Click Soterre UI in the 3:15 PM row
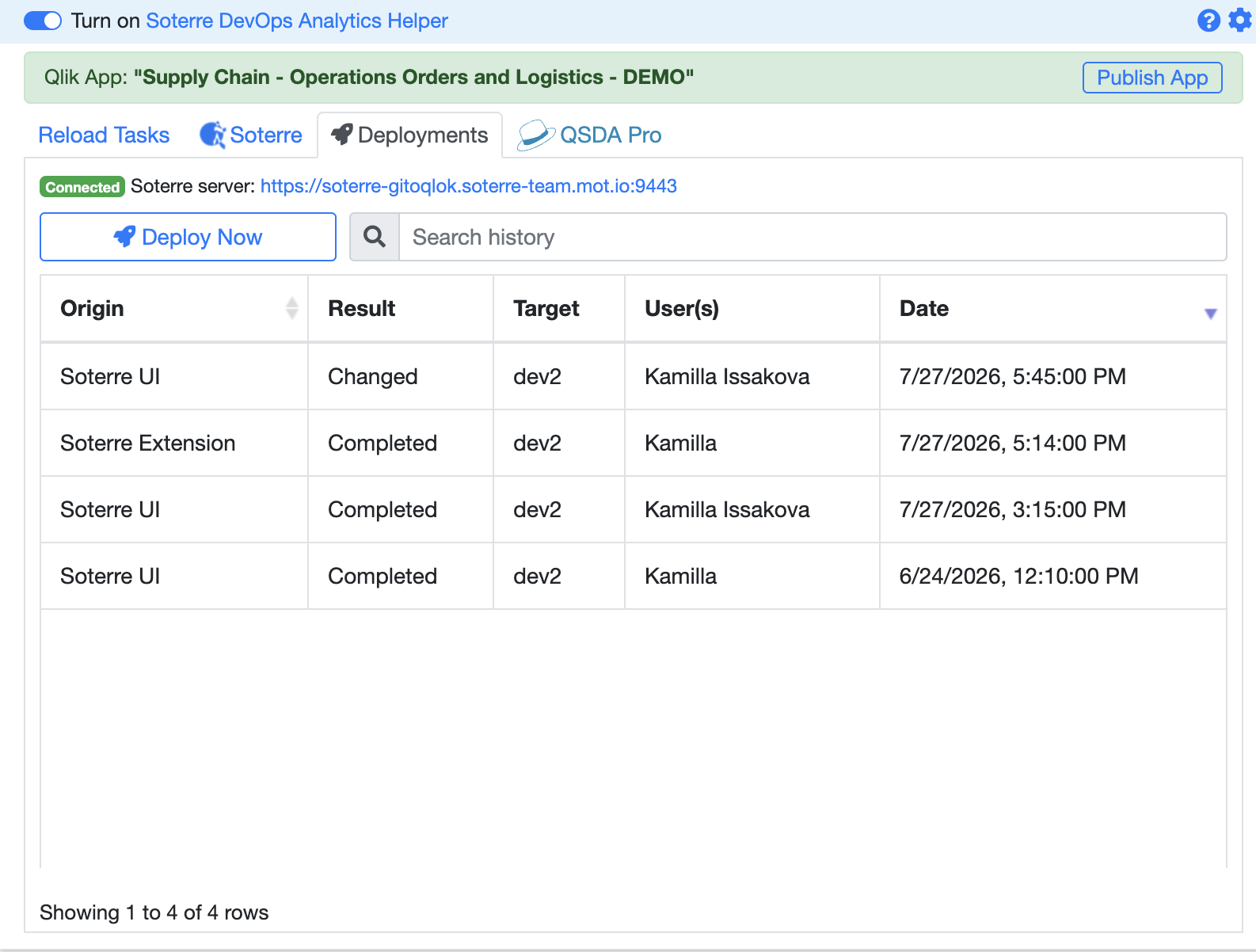Image resolution: width=1256 pixels, height=952 pixels. point(110,510)
